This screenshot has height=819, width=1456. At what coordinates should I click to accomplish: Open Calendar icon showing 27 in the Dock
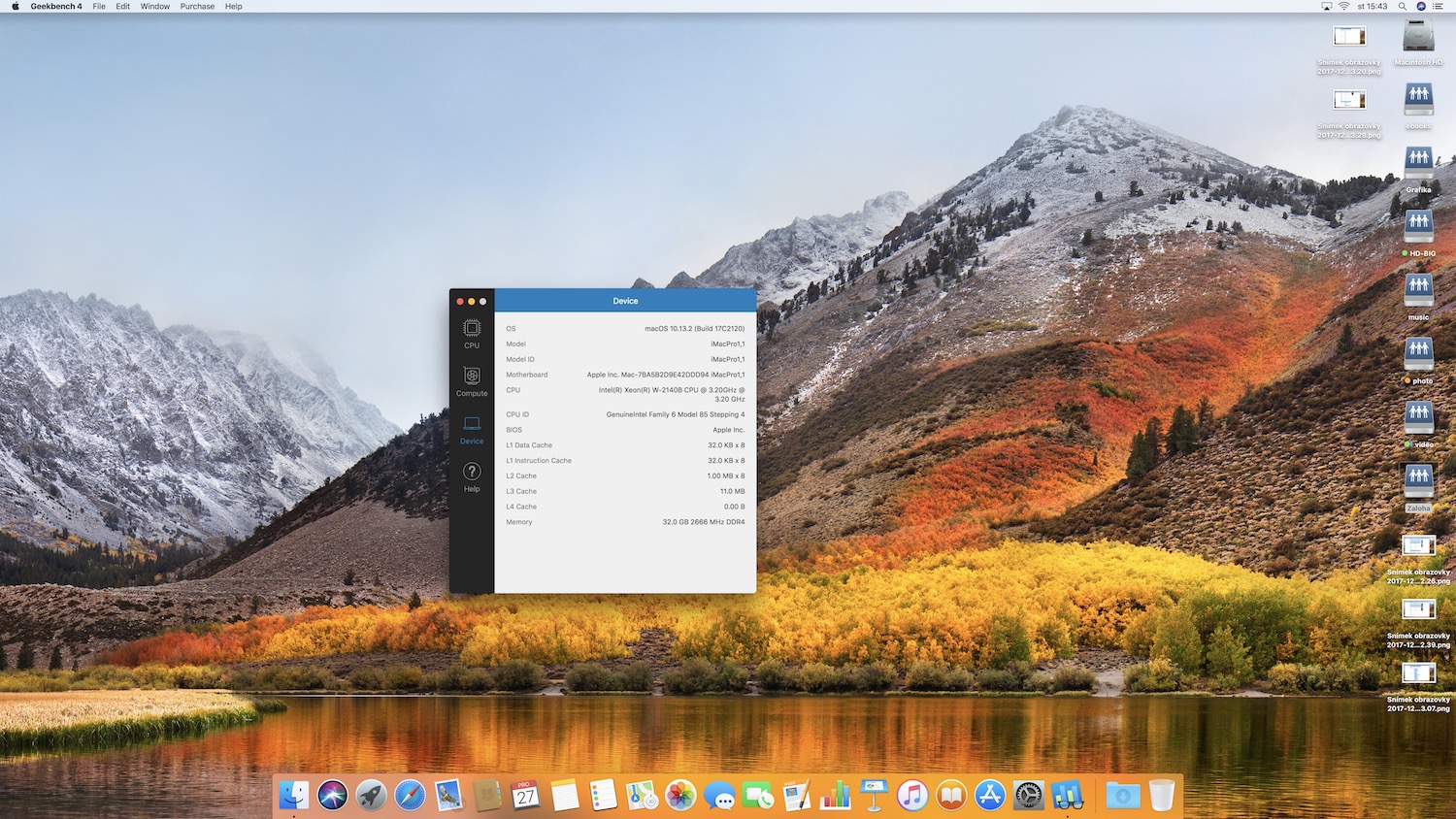pos(526,796)
